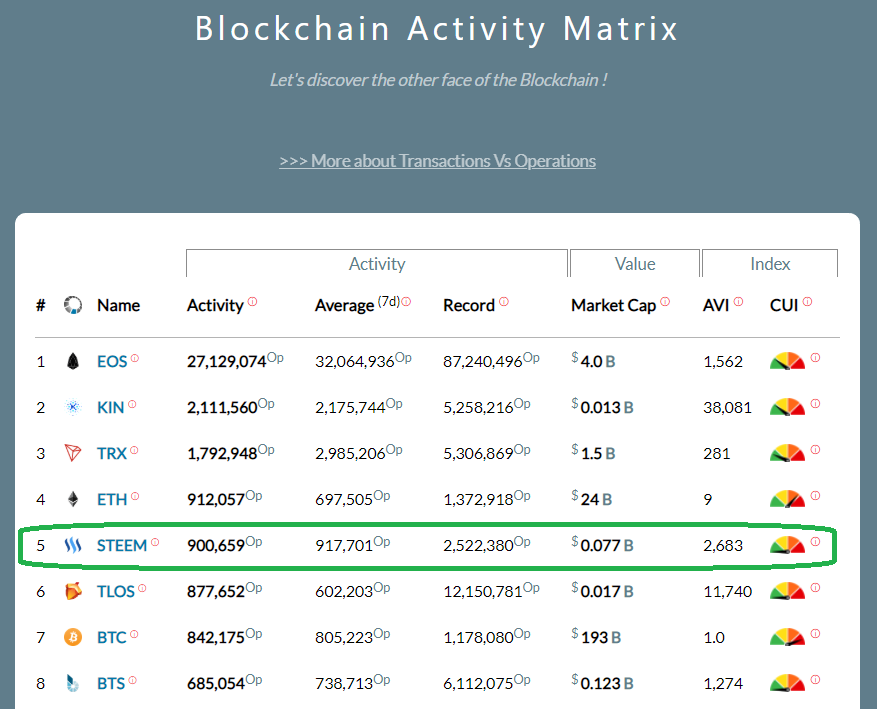This screenshot has width=877, height=709.
Task: Click the BTC Bitcoin logo icon
Action: (x=72, y=637)
